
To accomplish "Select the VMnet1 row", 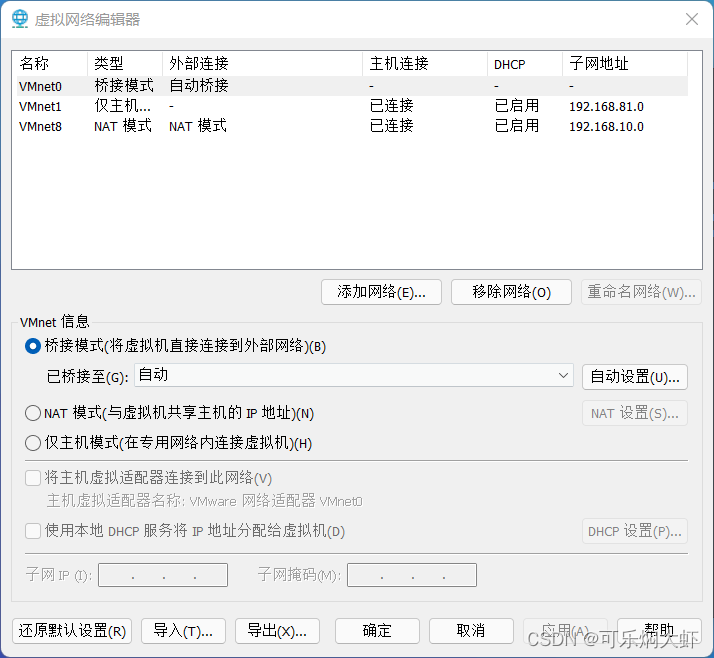I will pos(352,106).
